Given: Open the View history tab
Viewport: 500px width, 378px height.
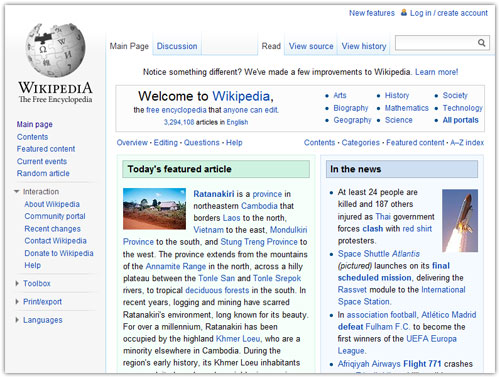Looking at the screenshot, I should 364,46.
